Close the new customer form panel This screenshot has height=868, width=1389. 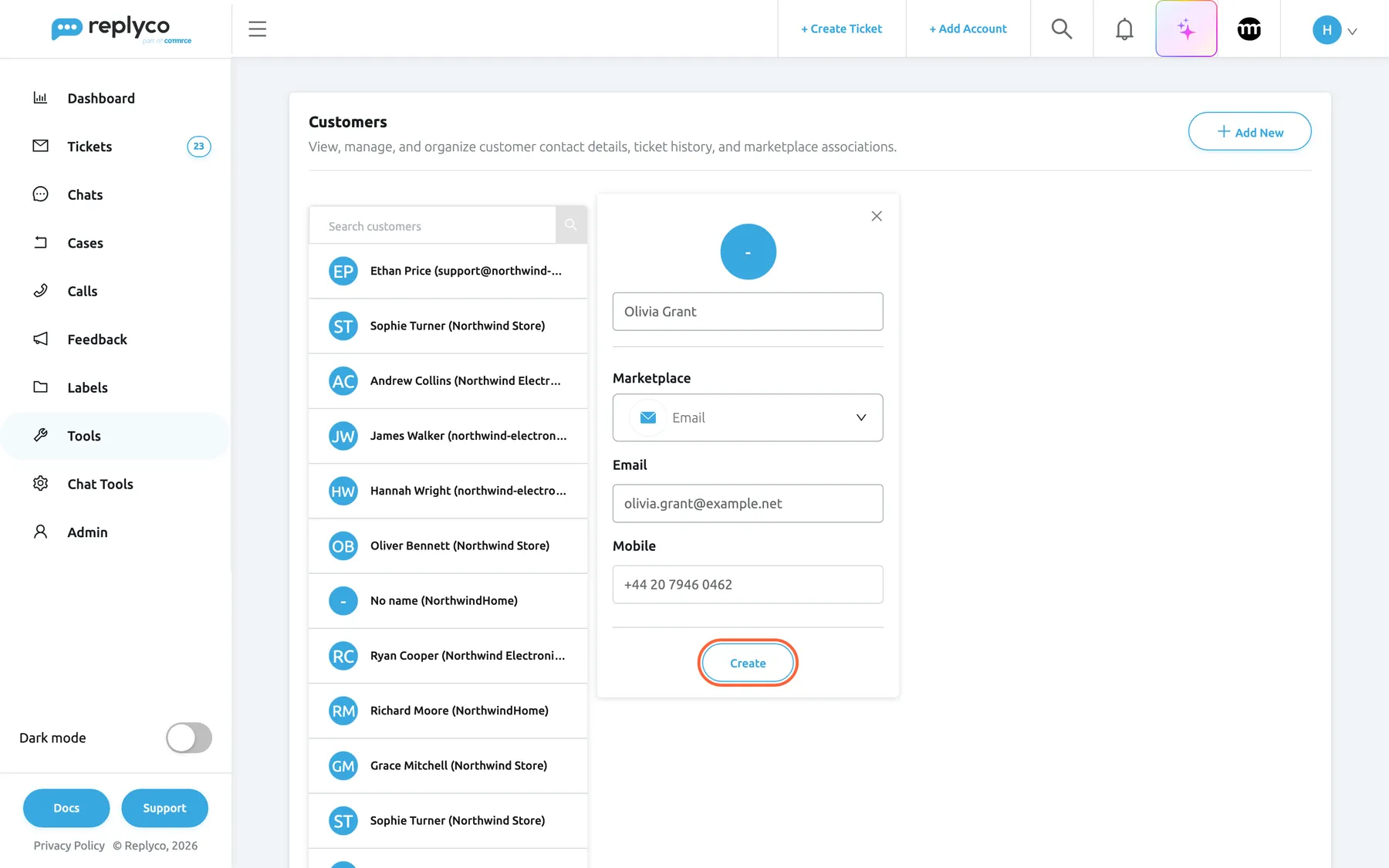877,216
